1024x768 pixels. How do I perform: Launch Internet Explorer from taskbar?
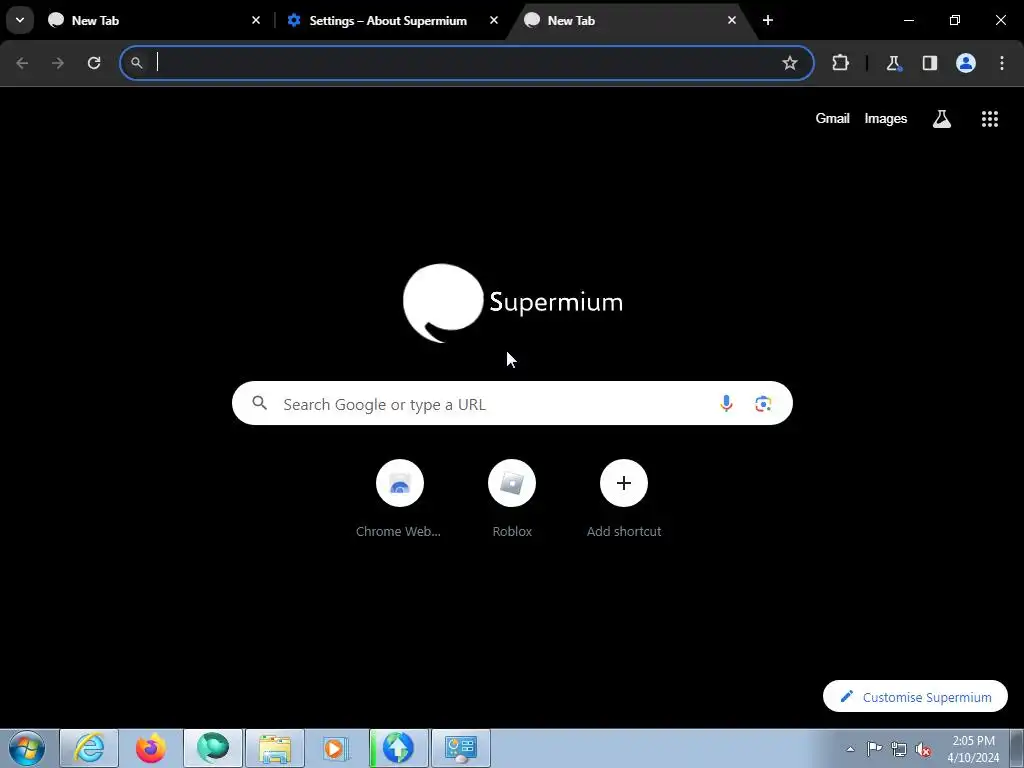[x=89, y=748]
